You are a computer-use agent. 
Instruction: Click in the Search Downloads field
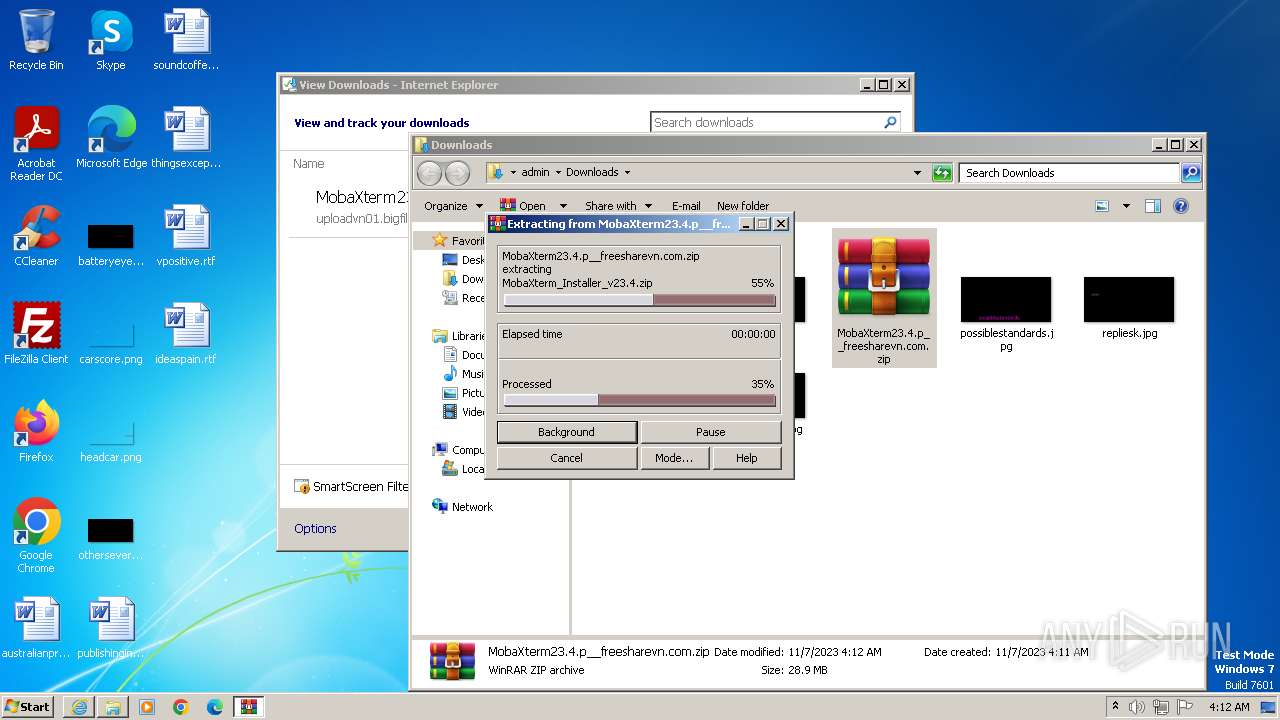pyautogui.click(x=1070, y=173)
